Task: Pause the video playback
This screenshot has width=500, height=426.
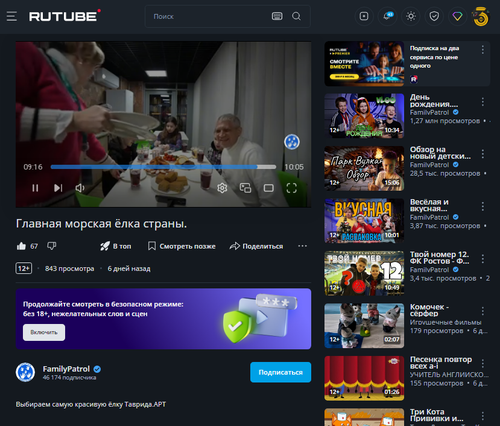Action: click(35, 188)
